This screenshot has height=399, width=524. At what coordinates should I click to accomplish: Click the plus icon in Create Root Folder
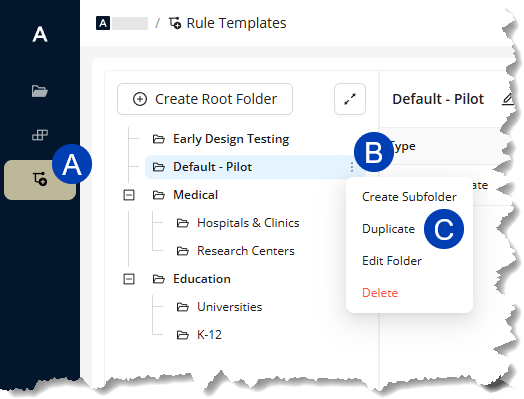[140, 99]
